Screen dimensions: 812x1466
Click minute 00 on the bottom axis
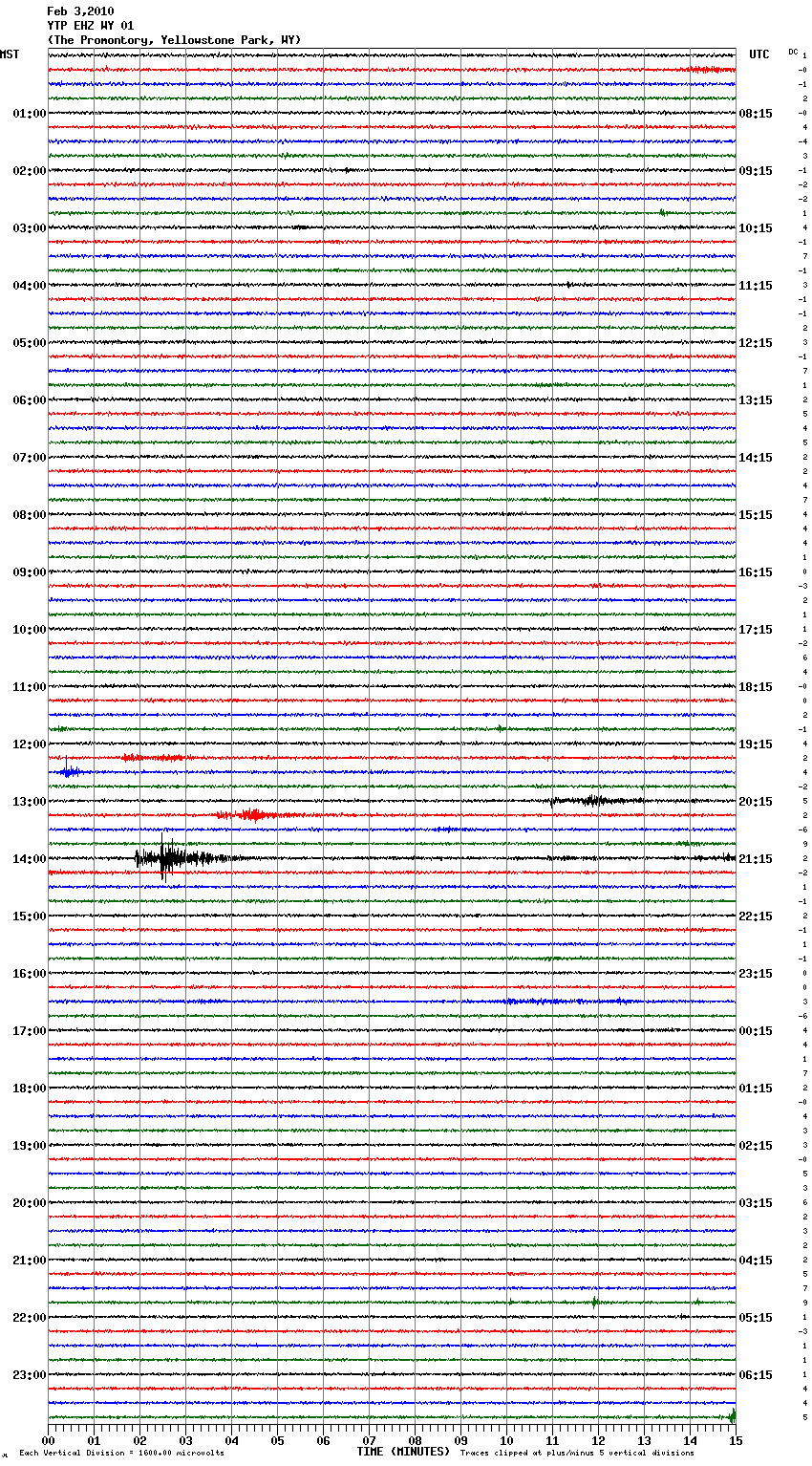click(x=48, y=1440)
